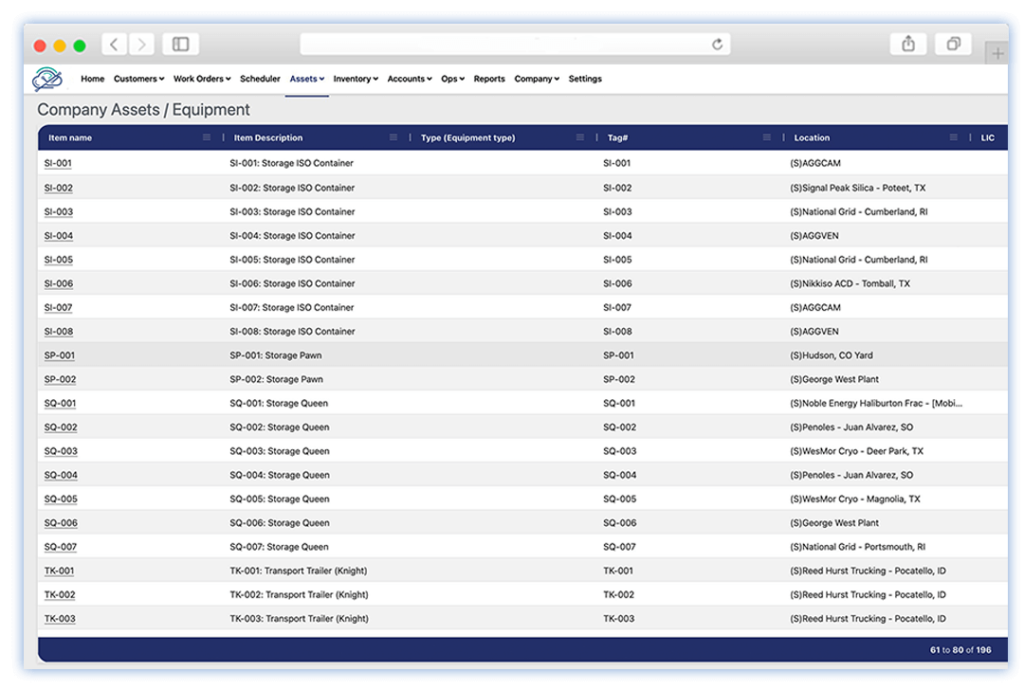Go to the Reports menu item
Image resolution: width=1024 pixels, height=690 pixels.
tap(489, 78)
